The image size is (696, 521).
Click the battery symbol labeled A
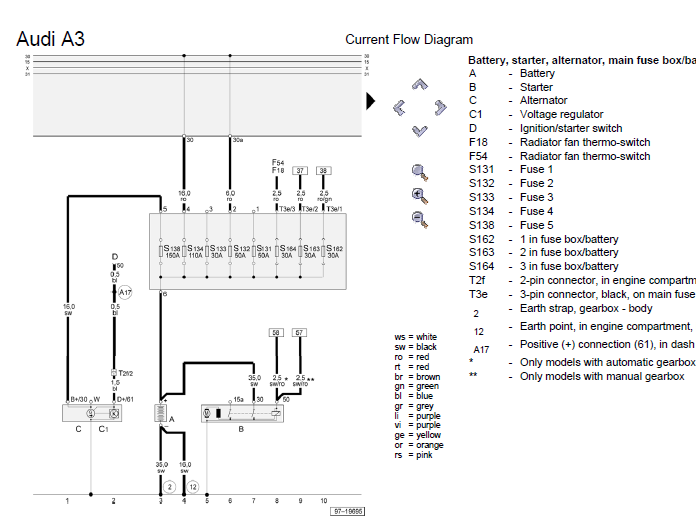[x=160, y=413]
